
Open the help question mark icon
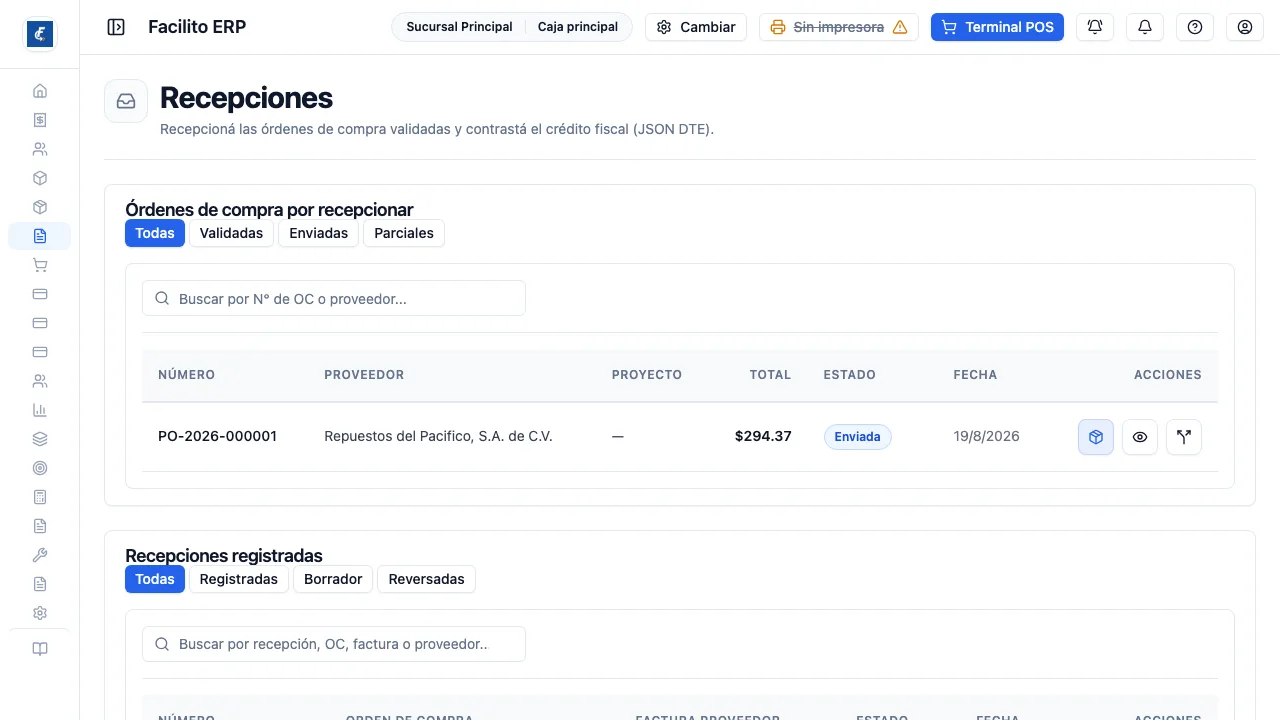click(x=1195, y=27)
